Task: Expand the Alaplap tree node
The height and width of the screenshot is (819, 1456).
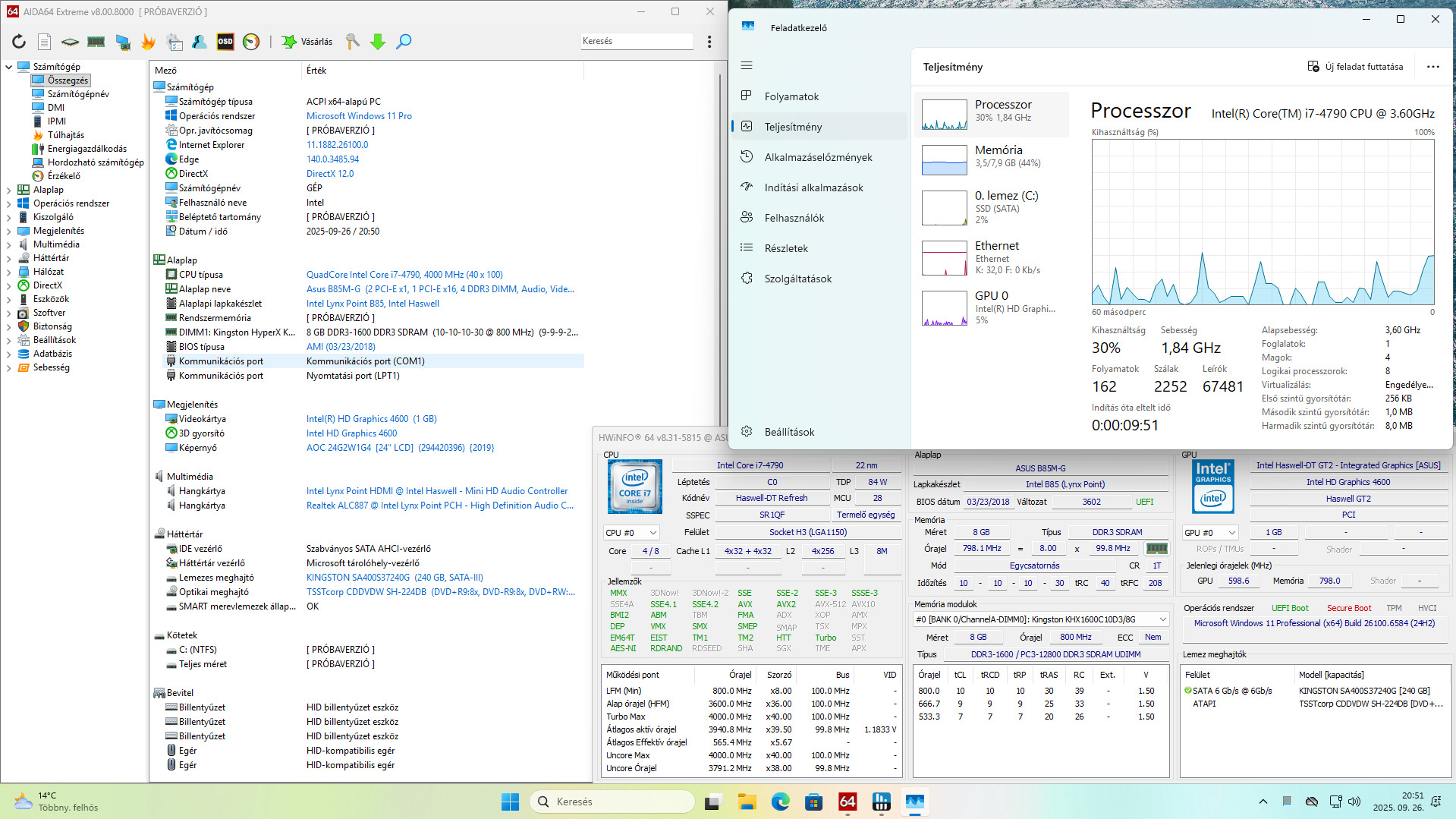Action: 8,190
